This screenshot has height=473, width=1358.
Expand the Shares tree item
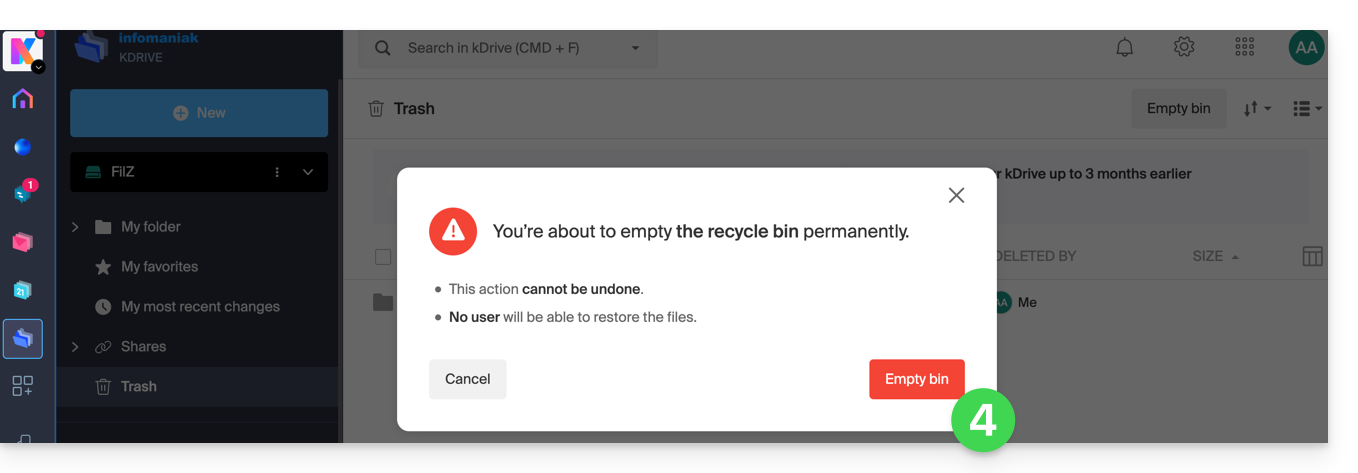pos(75,347)
